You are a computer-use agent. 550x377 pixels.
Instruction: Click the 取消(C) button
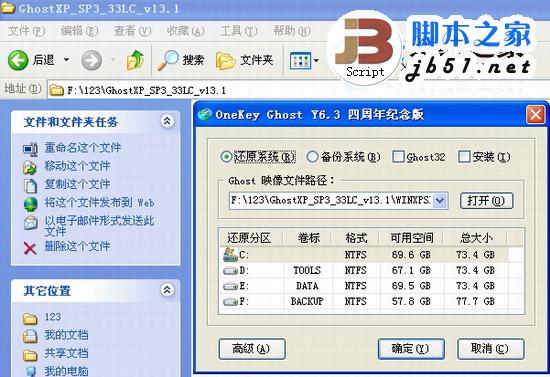click(x=490, y=349)
